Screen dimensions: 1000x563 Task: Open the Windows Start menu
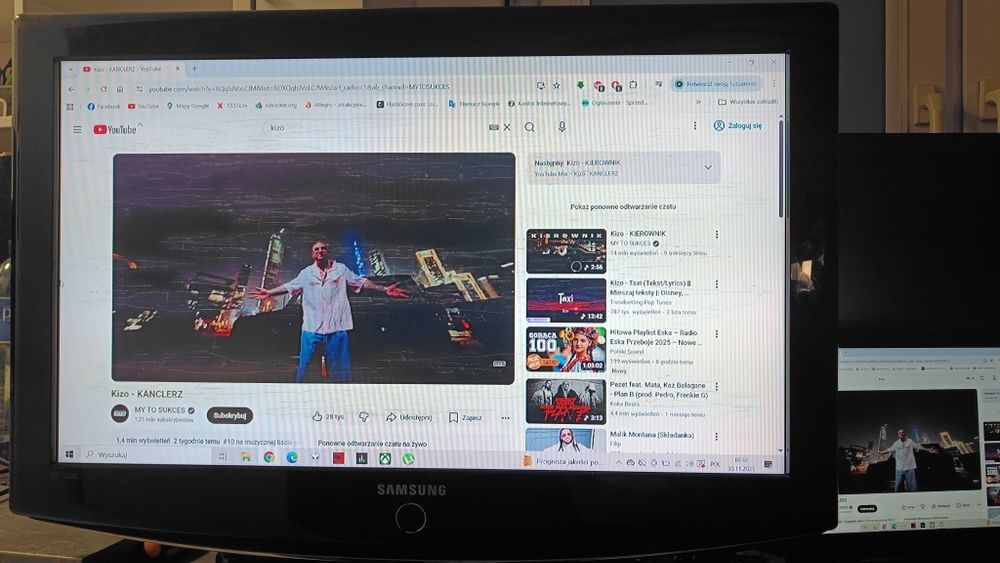pos(70,454)
